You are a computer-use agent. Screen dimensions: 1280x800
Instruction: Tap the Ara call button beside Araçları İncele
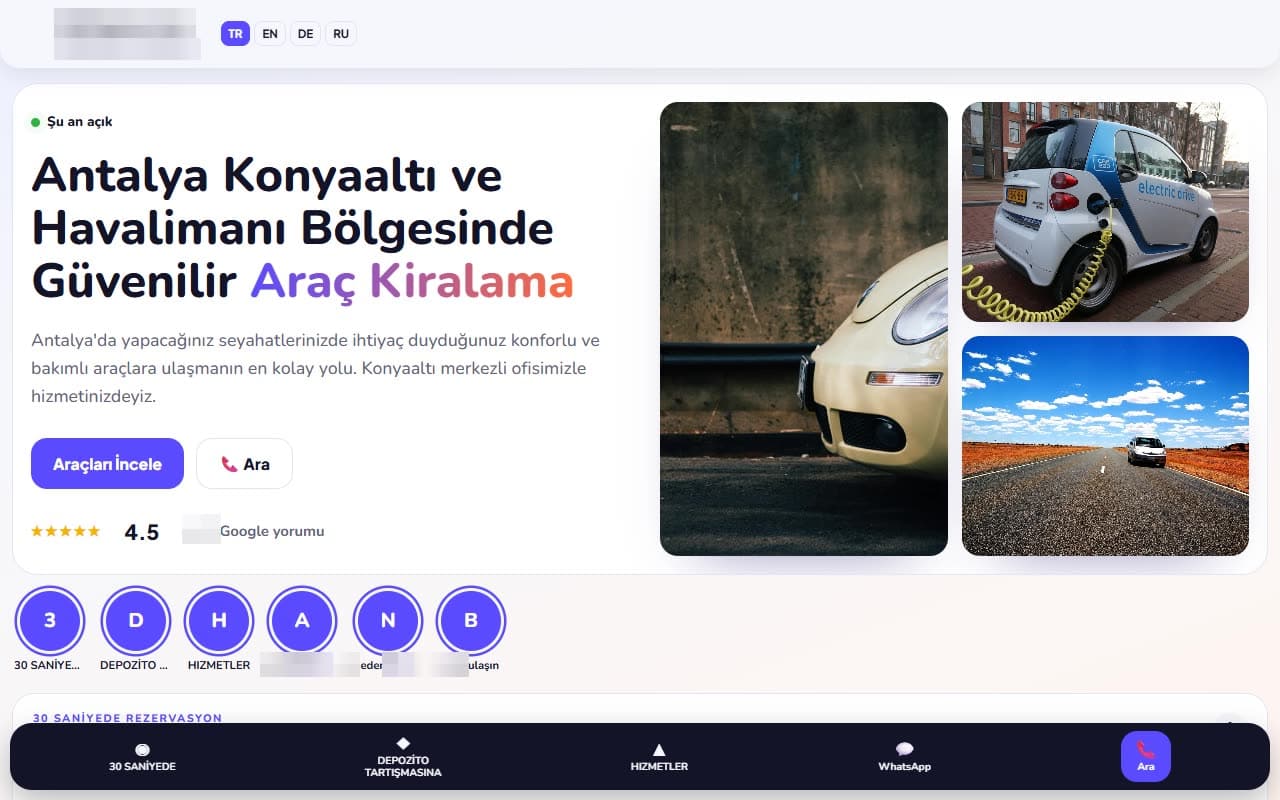[244, 464]
